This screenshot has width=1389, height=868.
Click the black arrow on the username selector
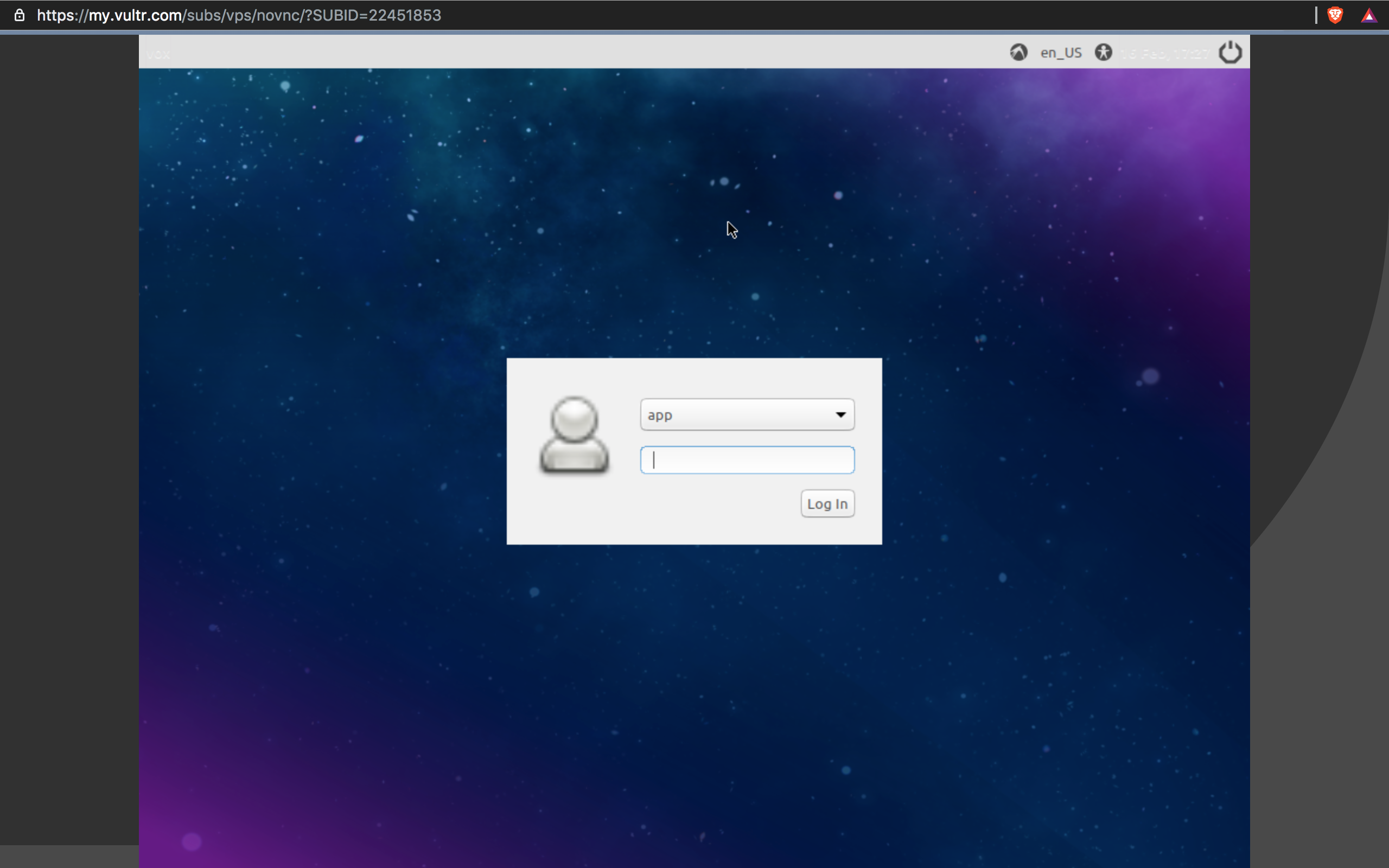[x=841, y=414]
